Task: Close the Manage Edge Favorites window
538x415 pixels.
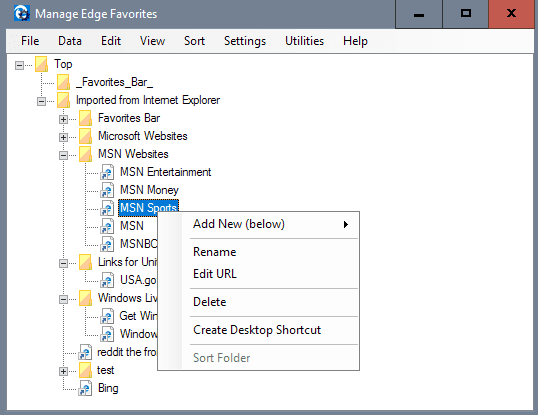Action: click(x=511, y=14)
